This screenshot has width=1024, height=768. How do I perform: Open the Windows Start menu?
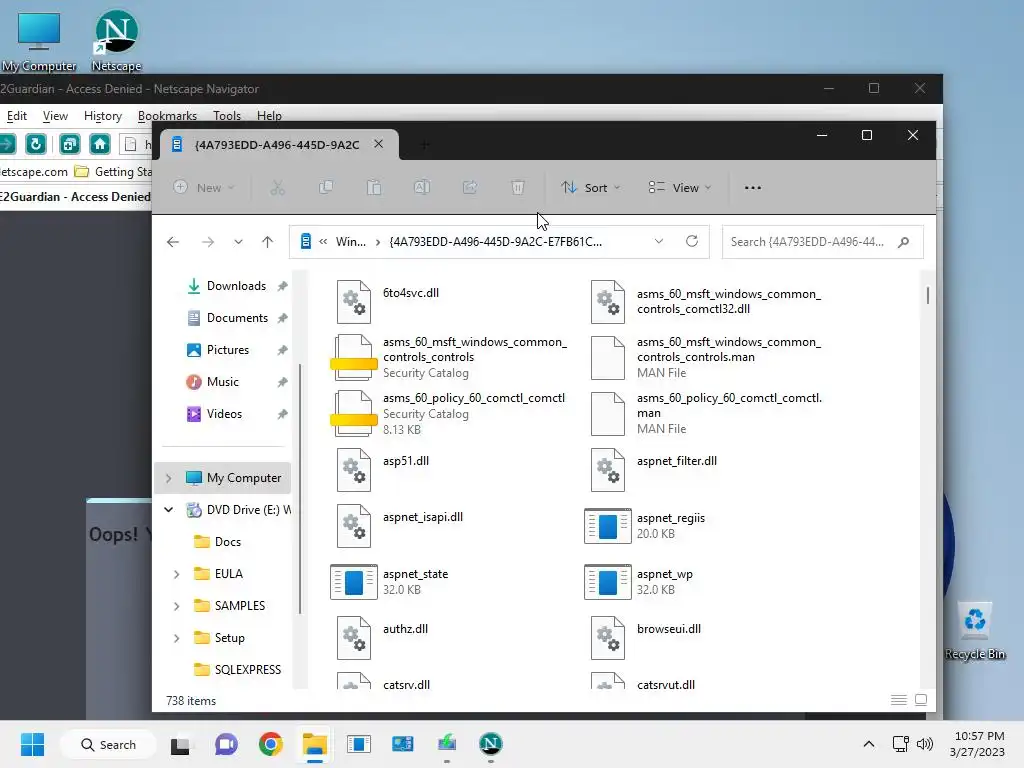pos(32,744)
